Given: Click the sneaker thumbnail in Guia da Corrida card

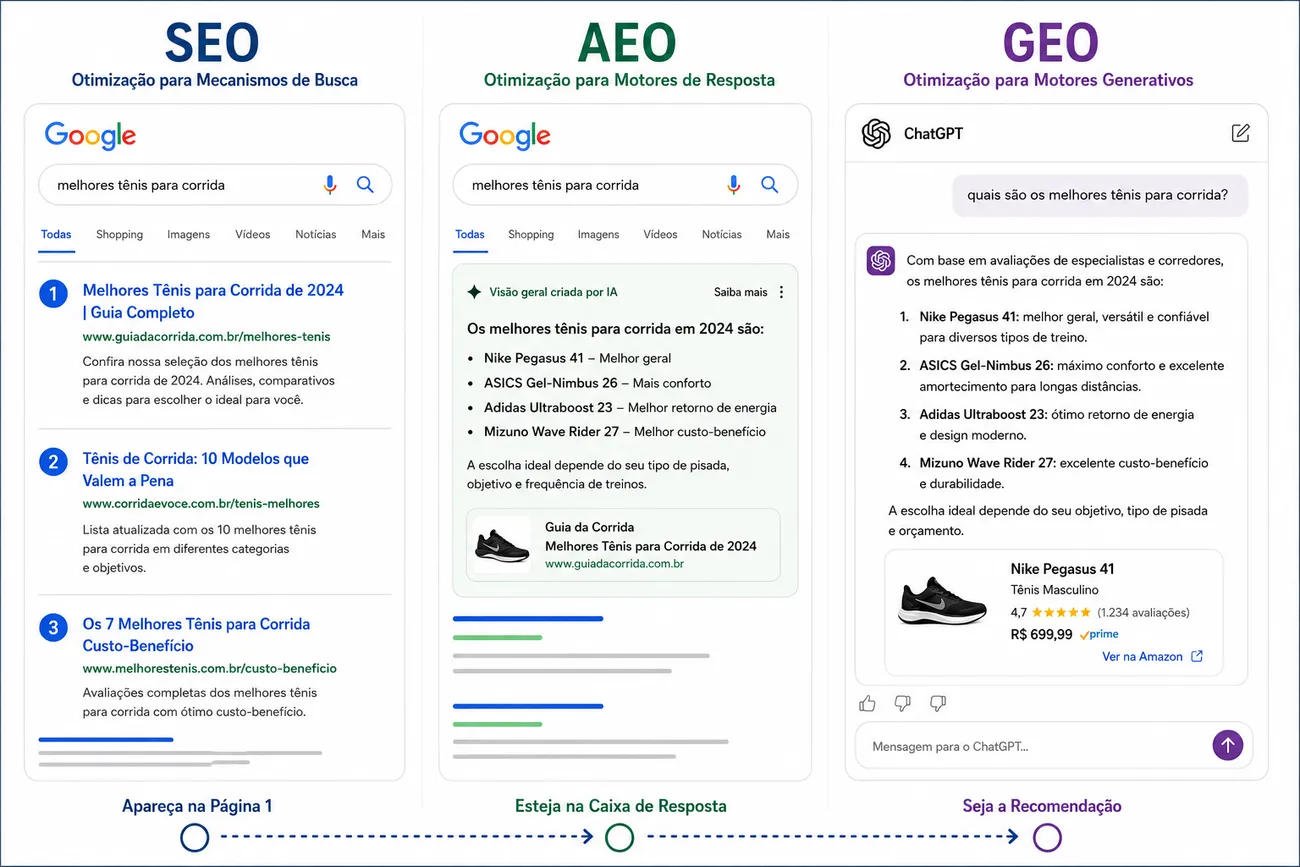Looking at the screenshot, I should [503, 546].
